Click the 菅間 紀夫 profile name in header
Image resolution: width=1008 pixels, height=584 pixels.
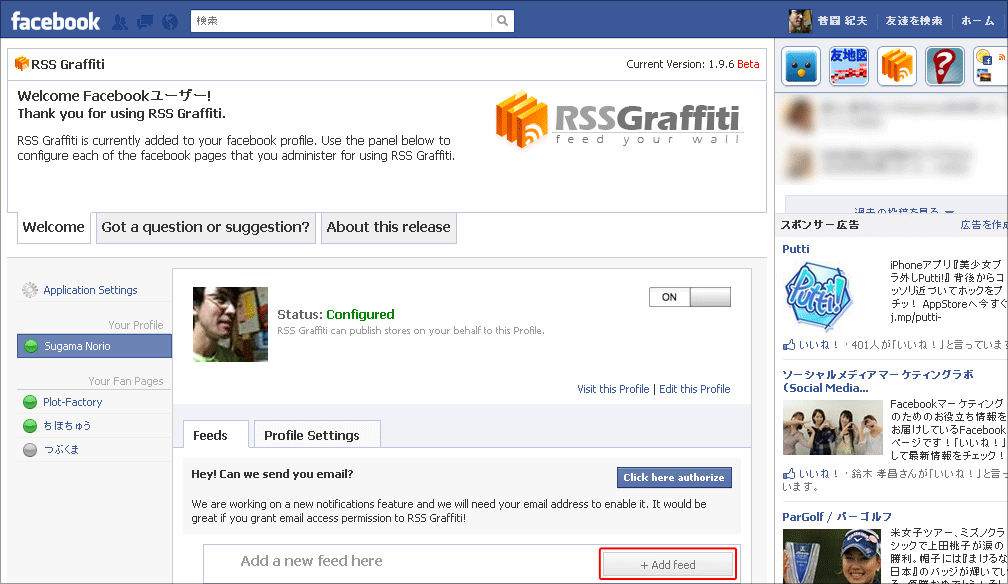click(842, 21)
